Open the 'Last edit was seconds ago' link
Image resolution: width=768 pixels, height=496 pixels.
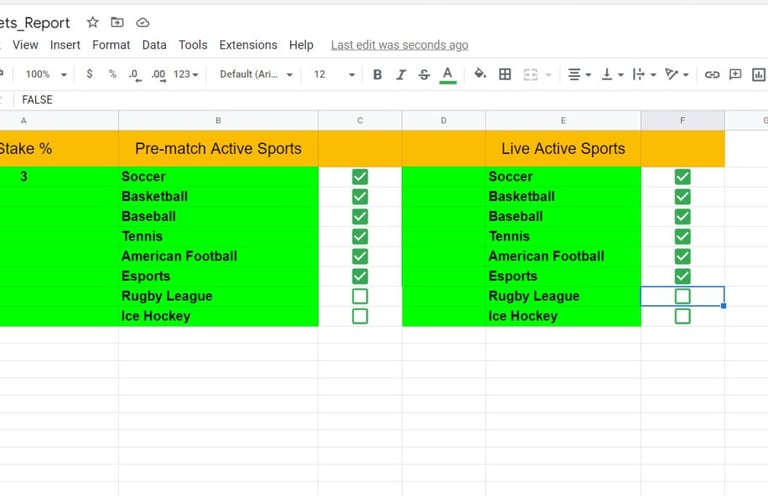[x=400, y=45]
